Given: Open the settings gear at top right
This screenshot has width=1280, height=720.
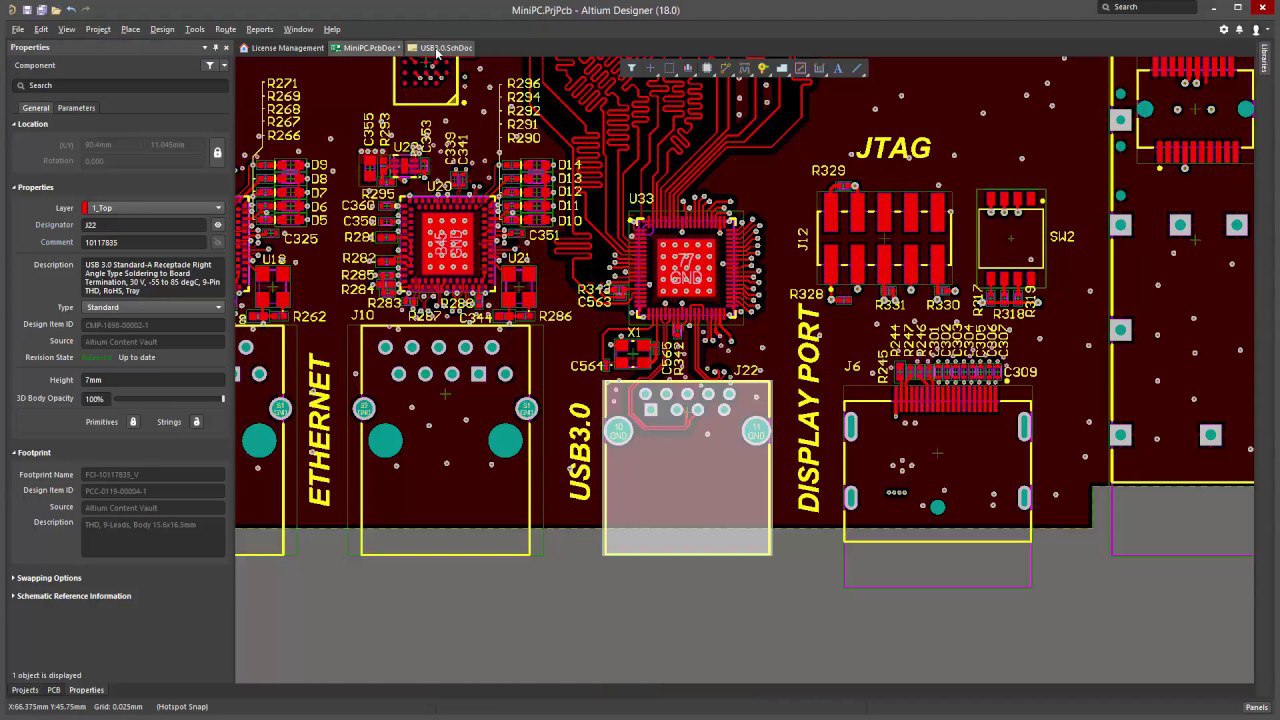Looking at the screenshot, I should [1223, 29].
